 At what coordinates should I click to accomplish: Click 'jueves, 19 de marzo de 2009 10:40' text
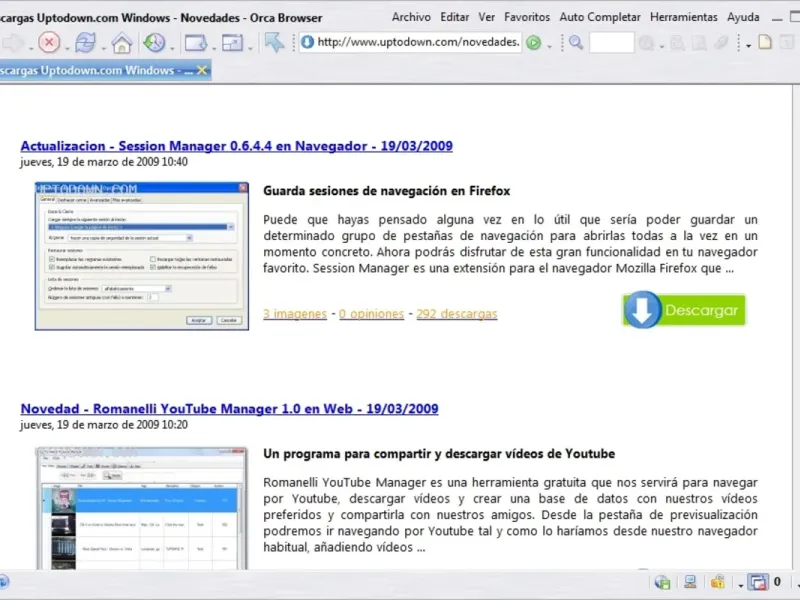(104, 162)
